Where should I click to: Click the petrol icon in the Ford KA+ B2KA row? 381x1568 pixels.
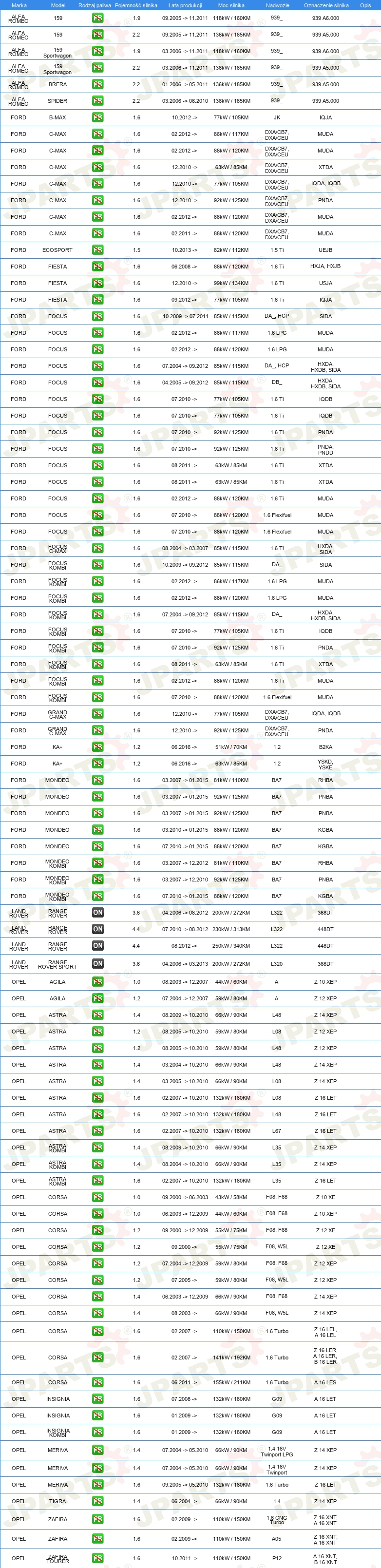click(97, 747)
